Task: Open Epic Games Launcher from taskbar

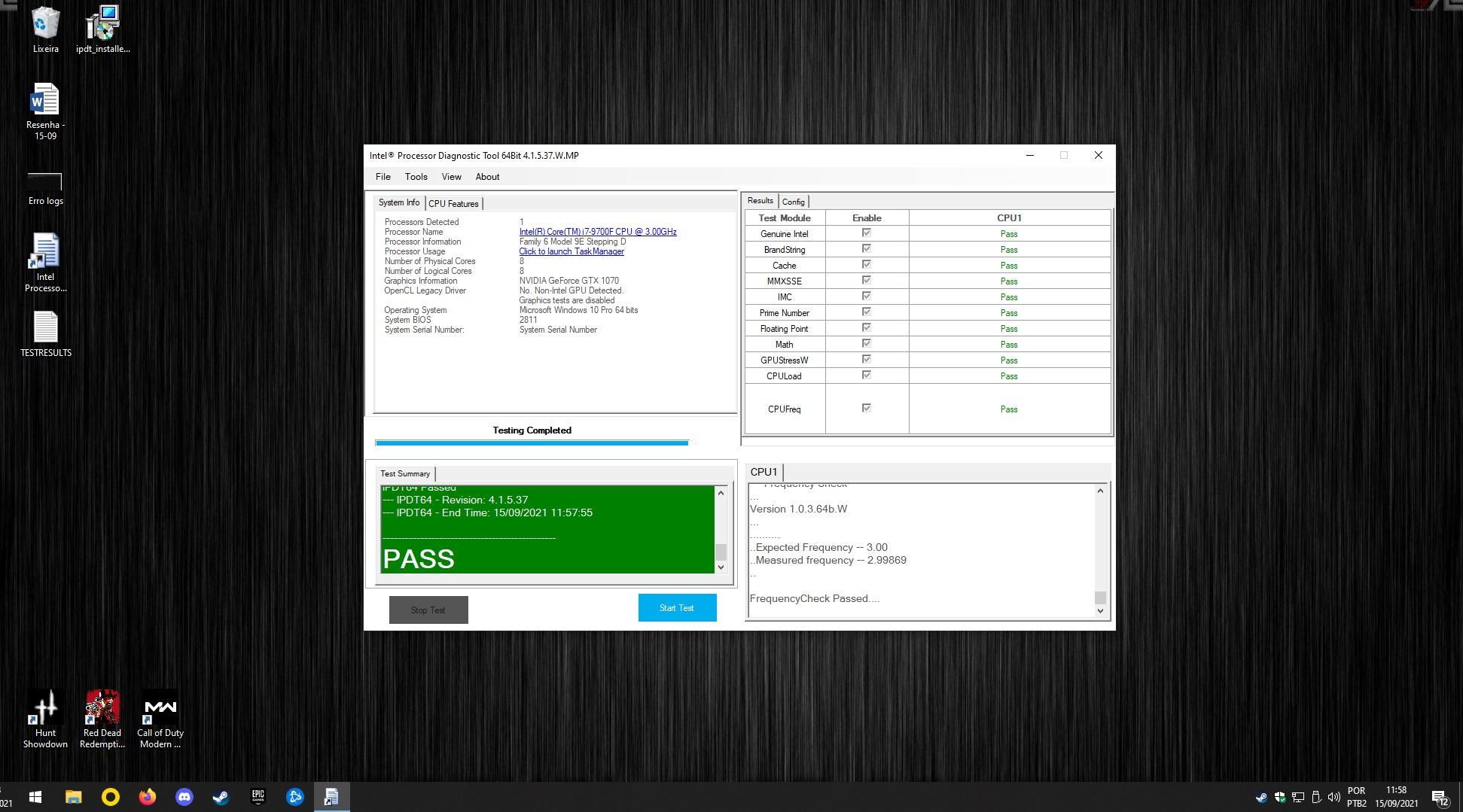Action: tap(258, 797)
